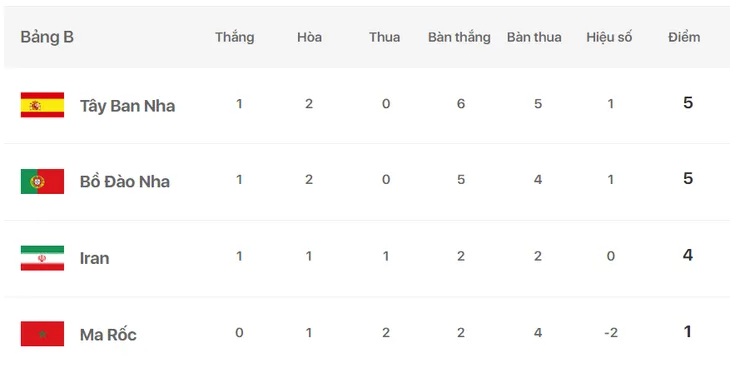Click Bồ Đào Nha's goals scored value
The height and width of the screenshot is (368, 730).
point(461,180)
